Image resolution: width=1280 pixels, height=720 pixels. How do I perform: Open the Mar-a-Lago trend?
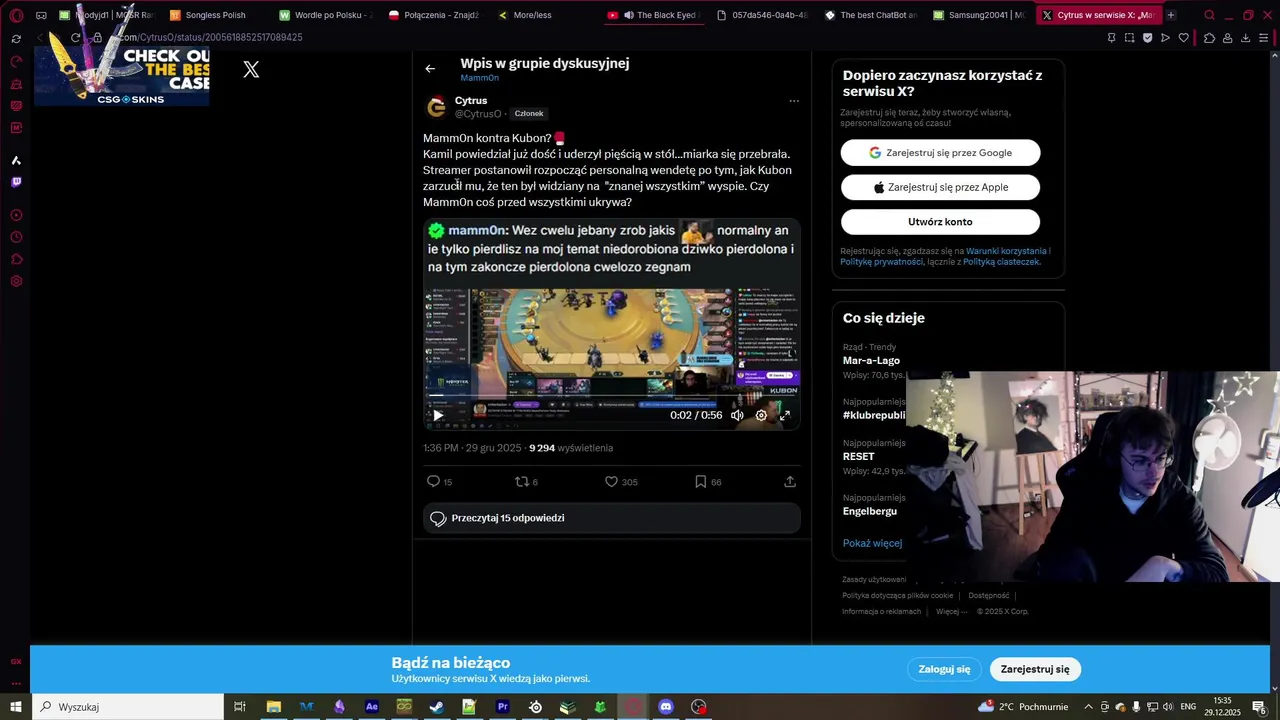click(871, 360)
